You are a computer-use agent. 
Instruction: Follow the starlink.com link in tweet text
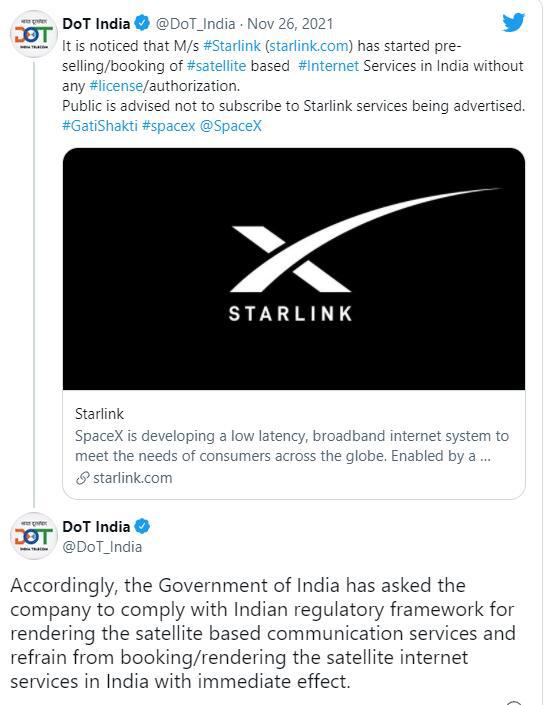309,46
